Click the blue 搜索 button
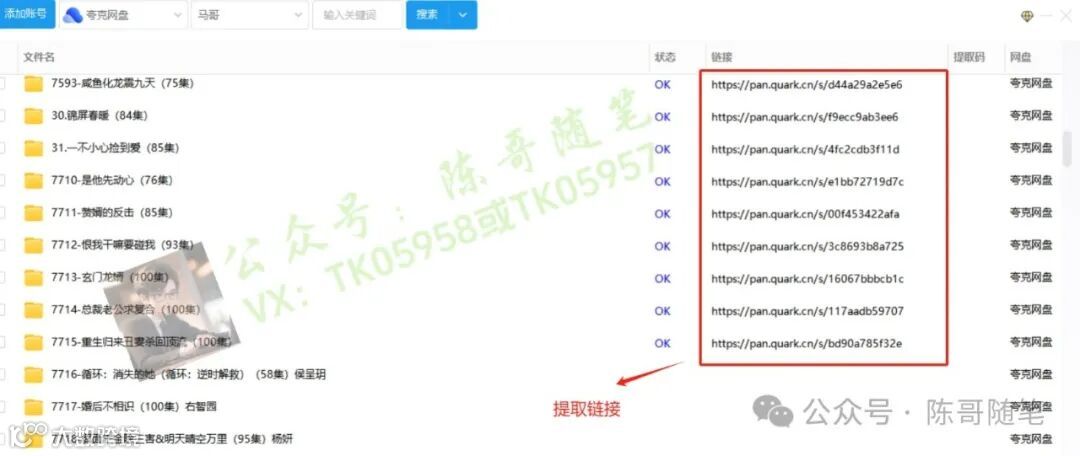Image resolution: width=1080 pixels, height=456 pixels. click(x=427, y=14)
